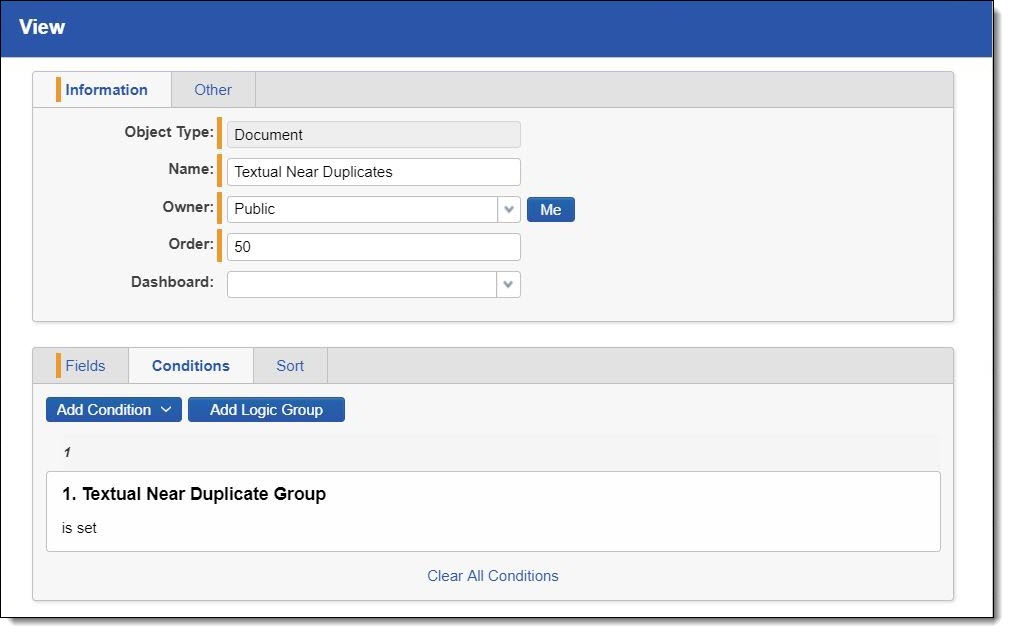Click the Name field containing Textual Near Duplicates
The image size is (1009, 633).
tap(373, 172)
